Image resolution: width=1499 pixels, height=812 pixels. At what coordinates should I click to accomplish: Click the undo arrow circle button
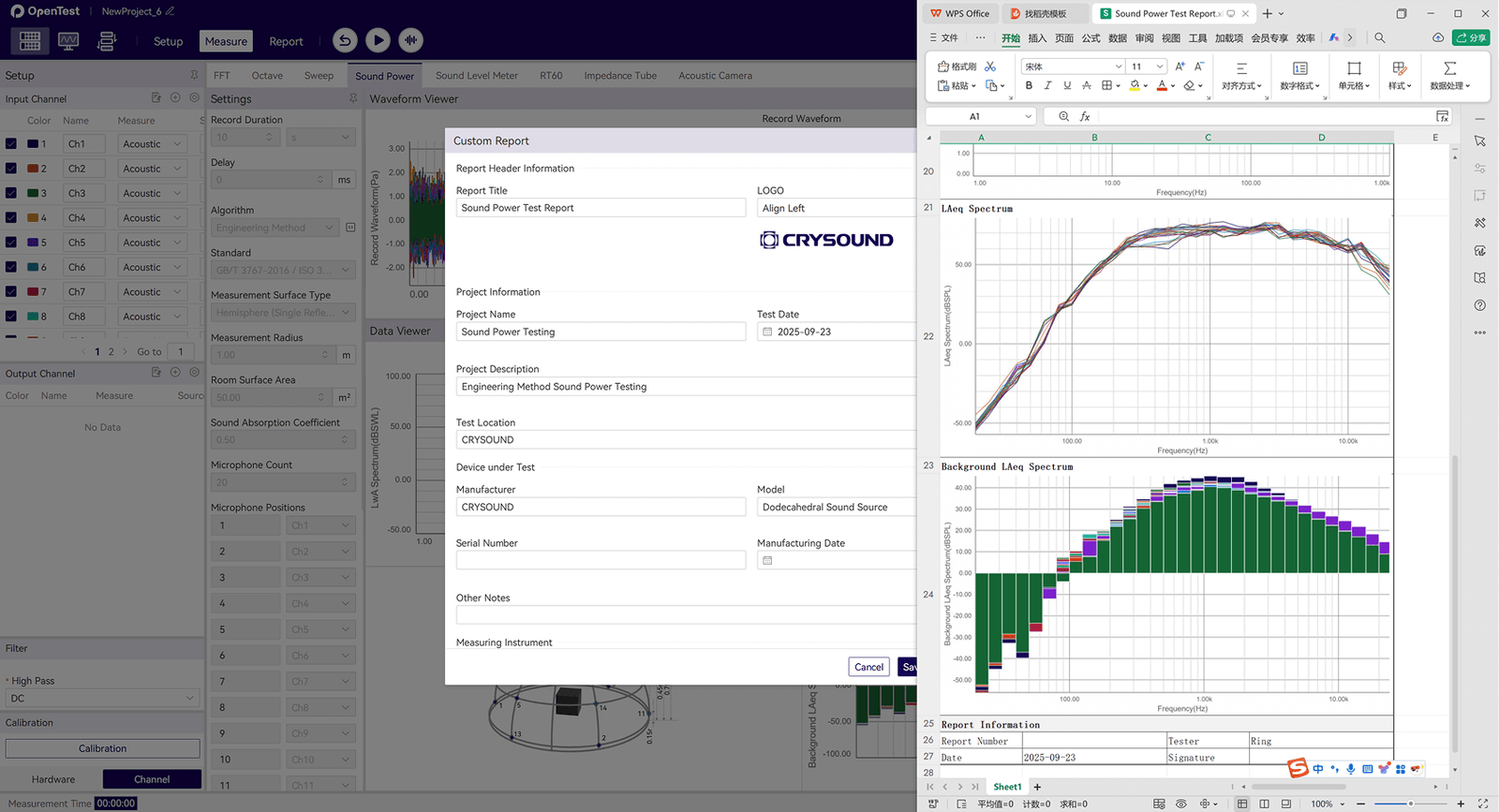(345, 40)
